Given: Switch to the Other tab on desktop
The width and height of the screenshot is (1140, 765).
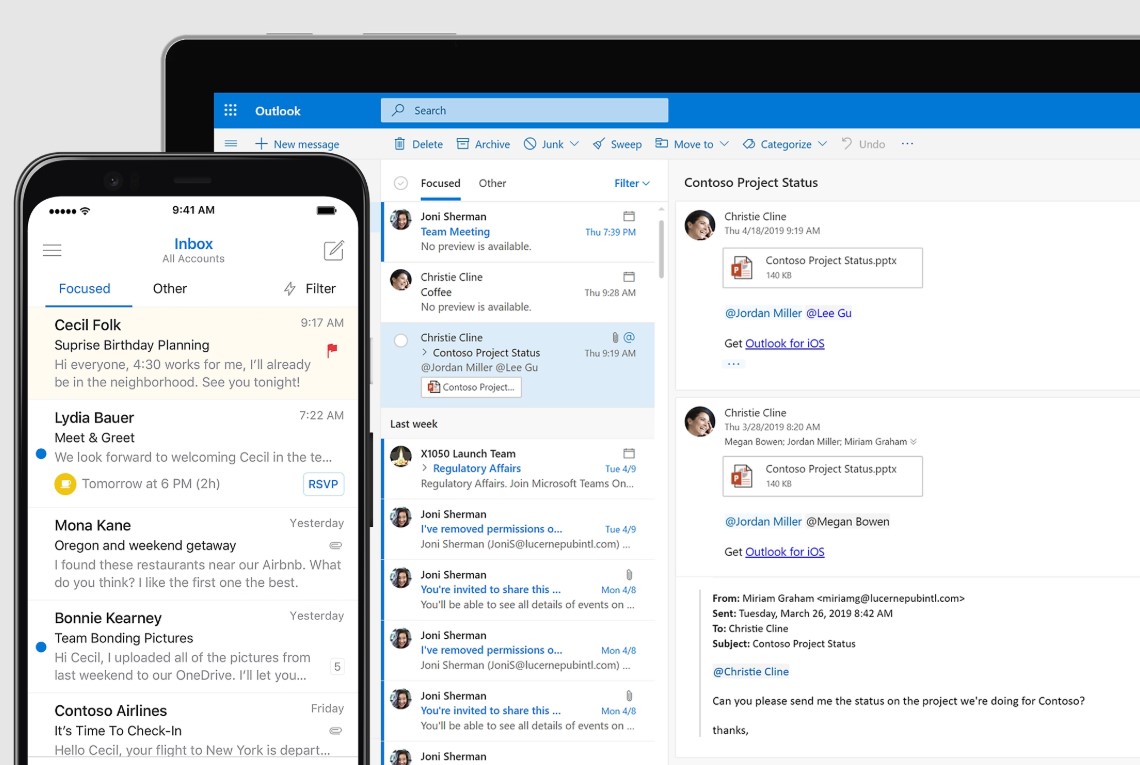Looking at the screenshot, I should [x=492, y=183].
